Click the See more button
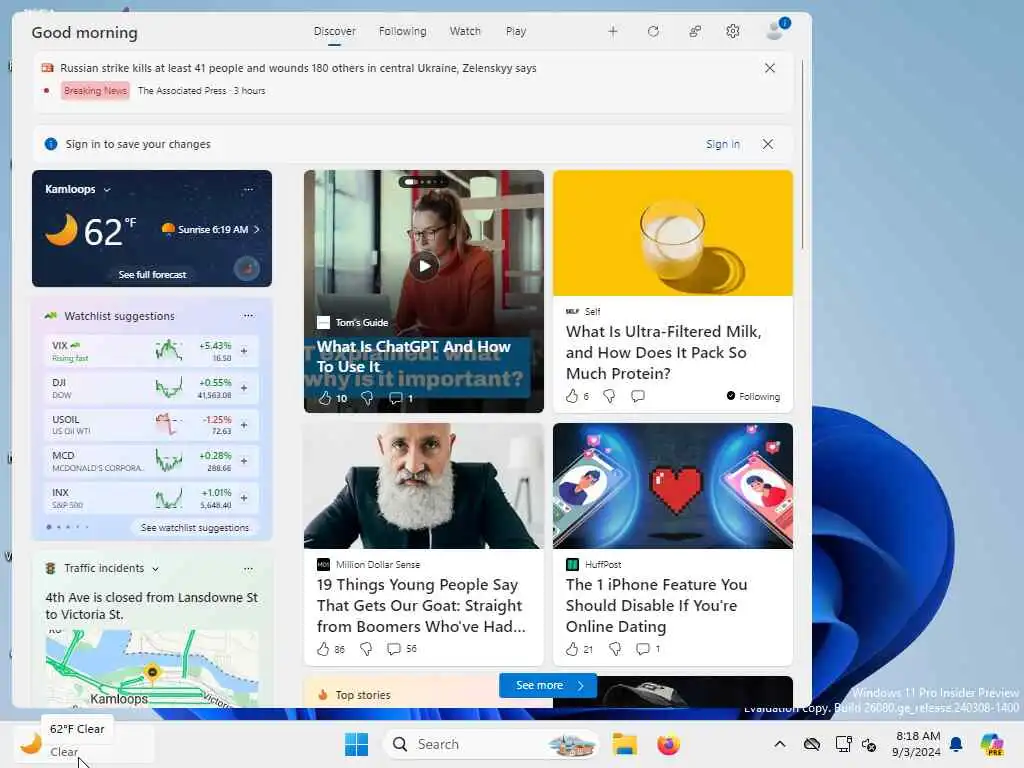The height and width of the screenshot is (768, 1024). point(548,685)
